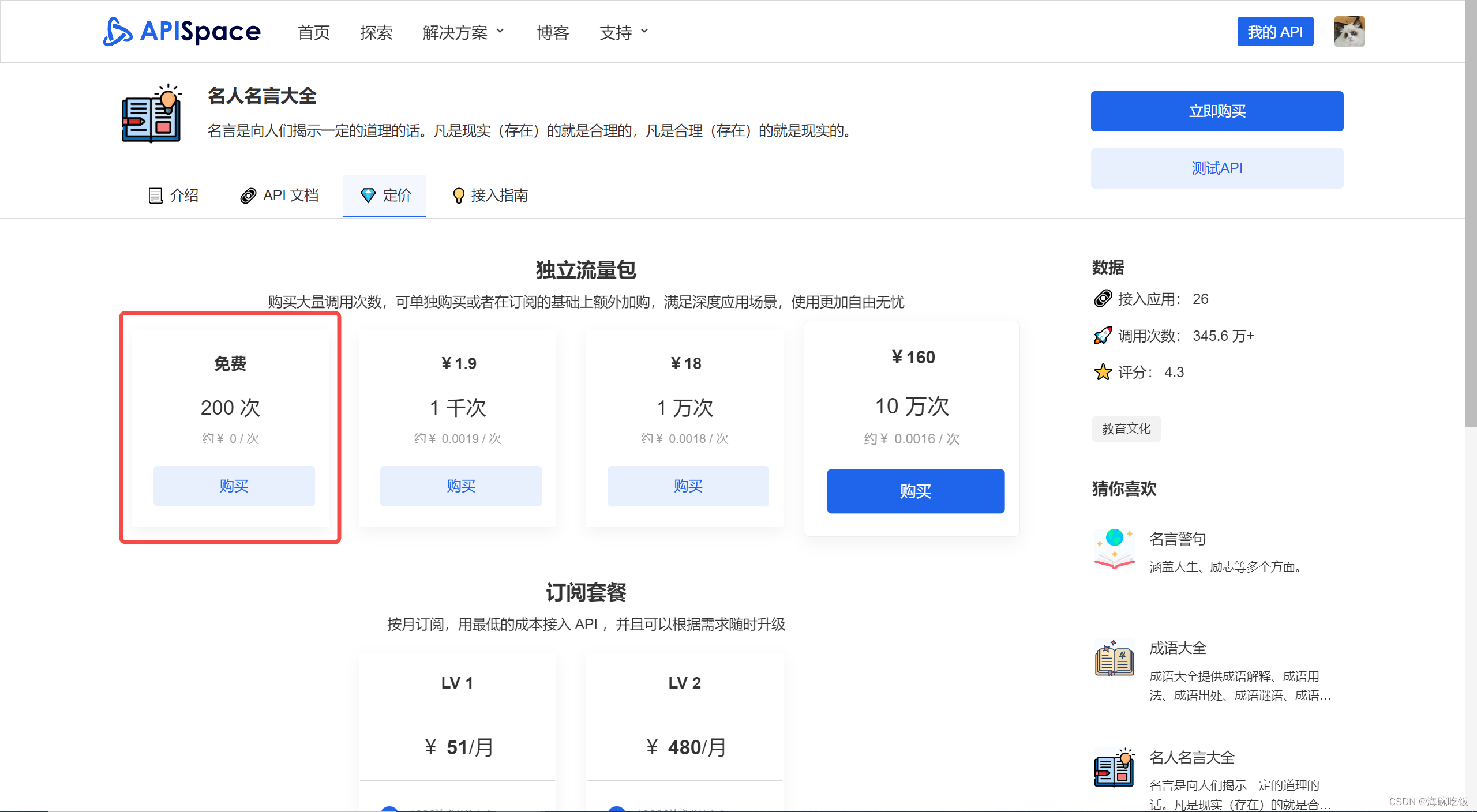Screen dimensions: 1477x812
Task: Click the rocket icon next to 调用次数
Action: click(x=1103, y=335)
